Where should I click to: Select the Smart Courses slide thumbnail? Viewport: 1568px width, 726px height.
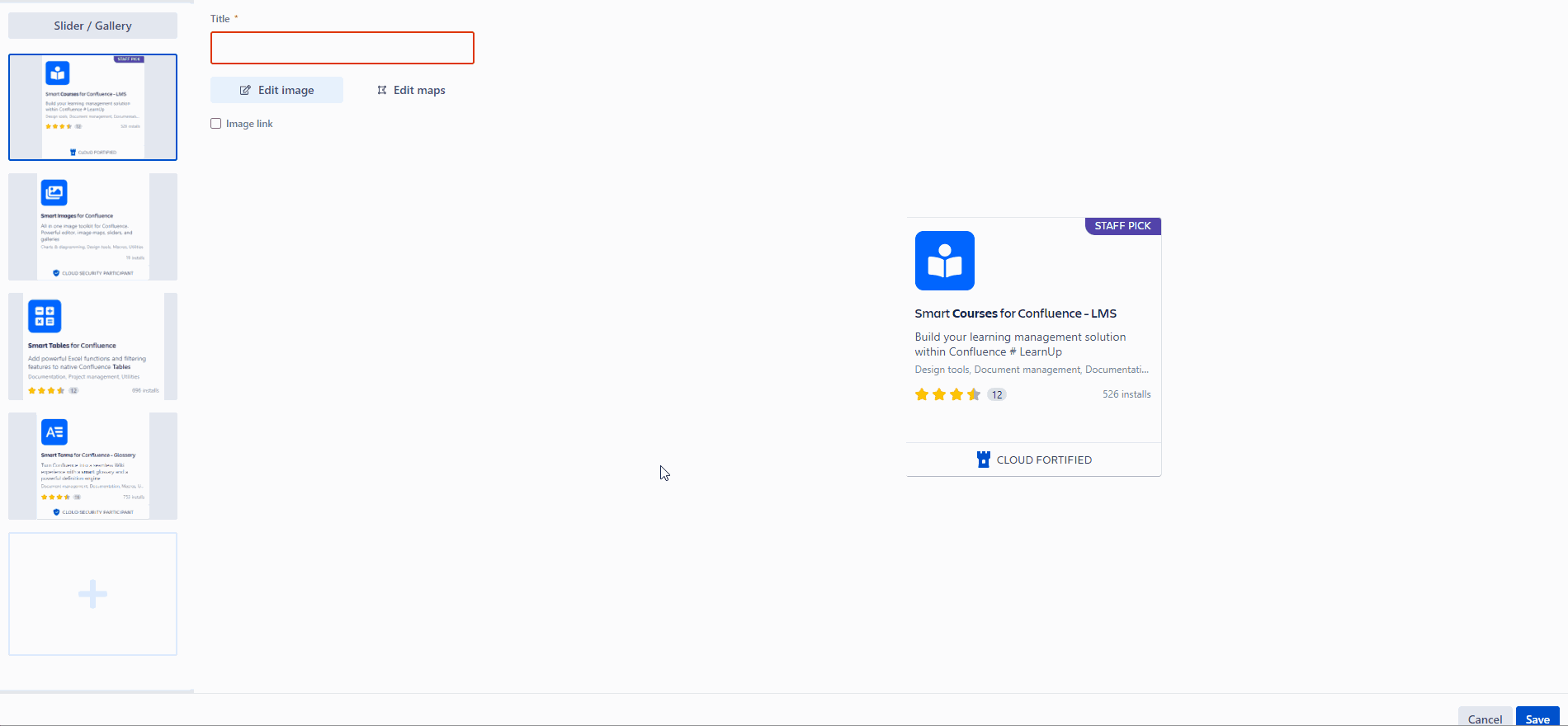click(x=92, y=107)
